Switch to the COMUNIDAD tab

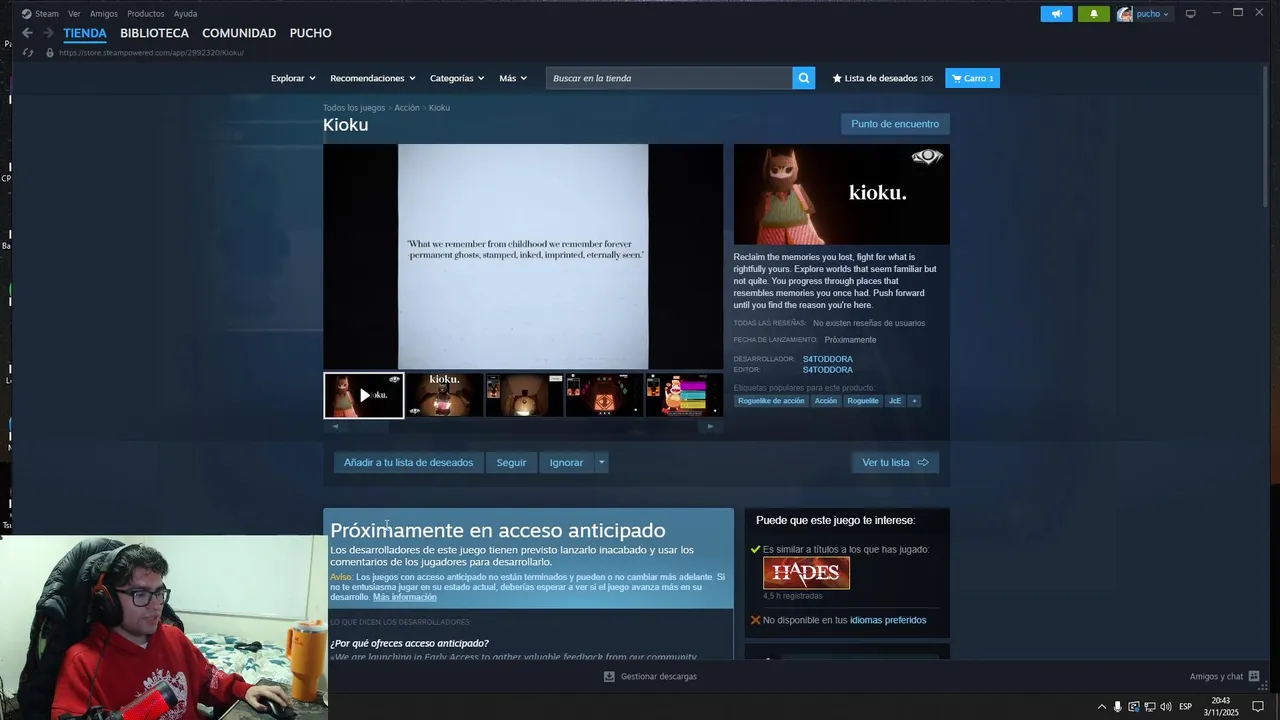coord(239,33)
